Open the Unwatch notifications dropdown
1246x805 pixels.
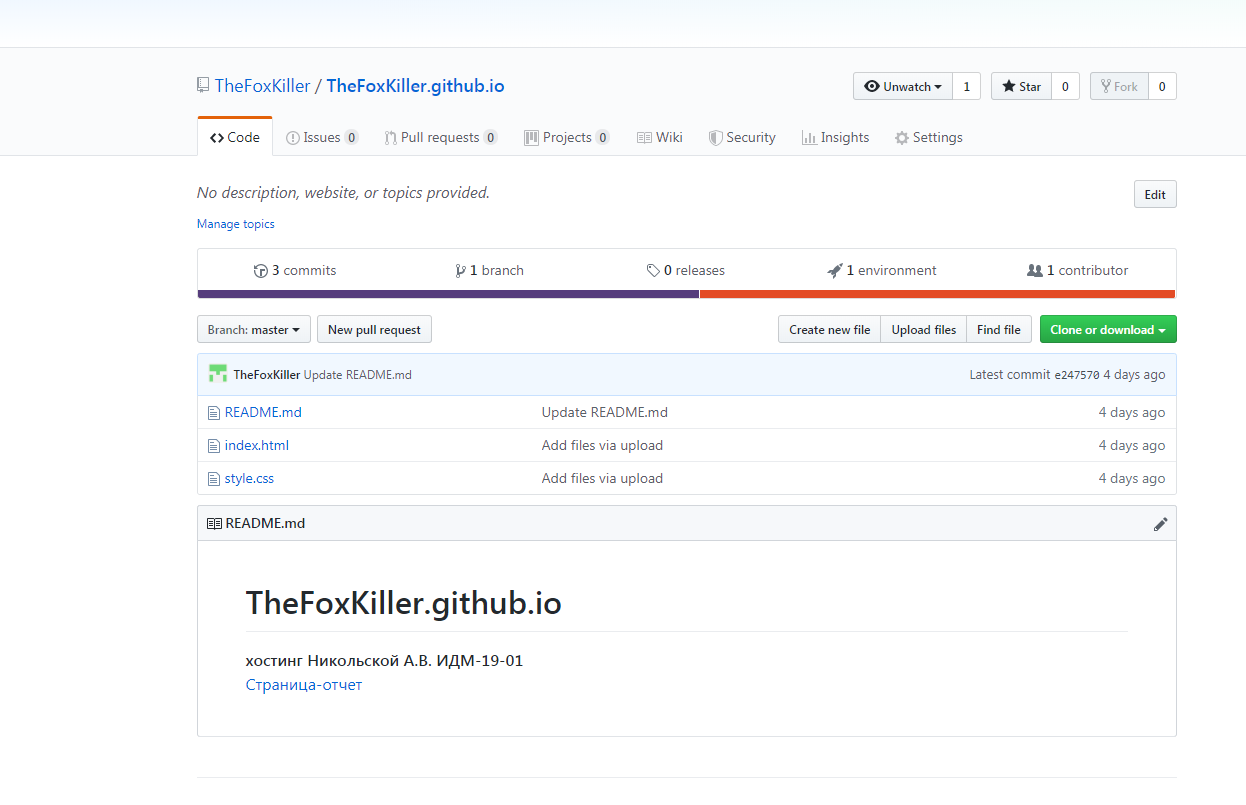click(902, 87)
